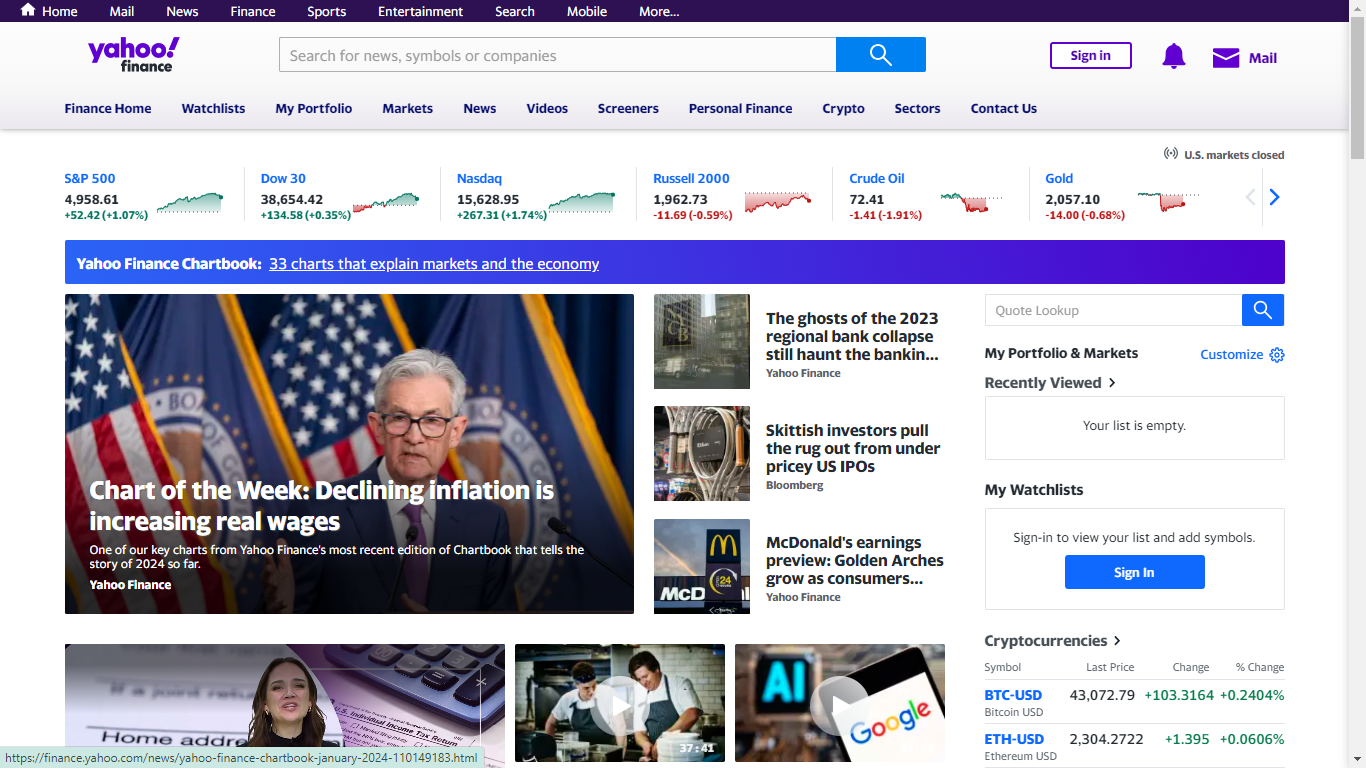Viewport: 1366px width, 768px height.
Task: Open Nasdaq sparkline chart
Action: coord(582,203)
